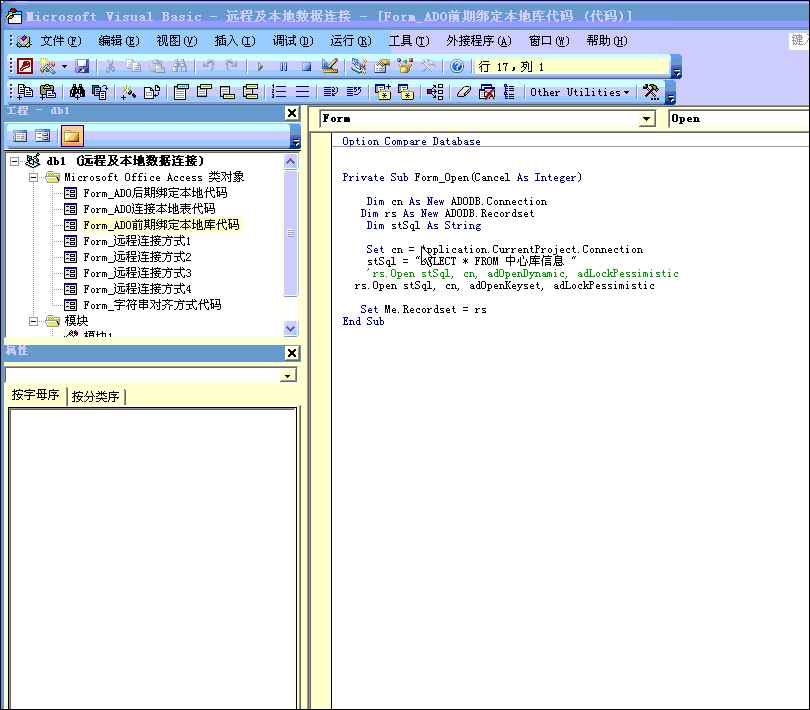This screenshot has width=810, height=710.
Task: Click the close all windows red-X icon
Action: click(x=487, y=92)
